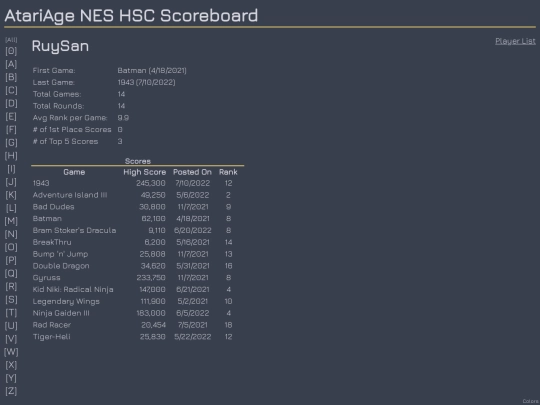
Task: Filter players by letter [W]
Action: point(11,352)
